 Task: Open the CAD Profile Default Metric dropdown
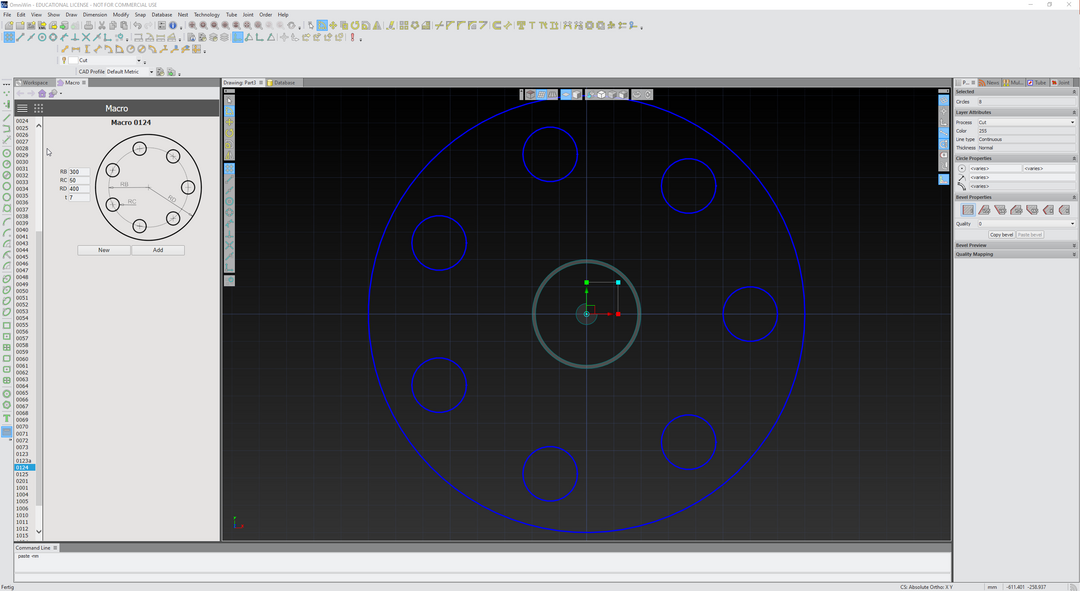tap(152, 72)
